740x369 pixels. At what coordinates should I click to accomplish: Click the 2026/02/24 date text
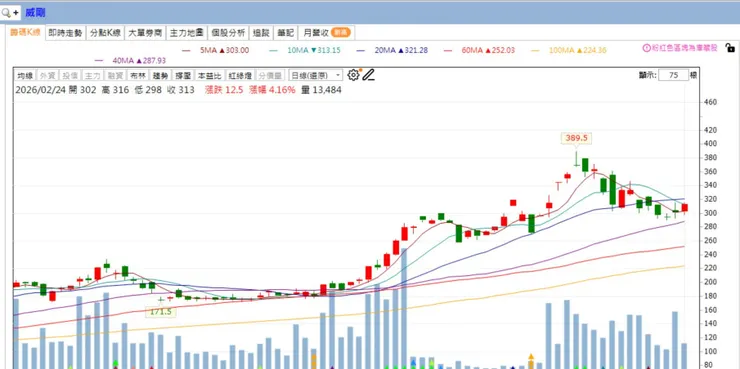tap(41, 90)
